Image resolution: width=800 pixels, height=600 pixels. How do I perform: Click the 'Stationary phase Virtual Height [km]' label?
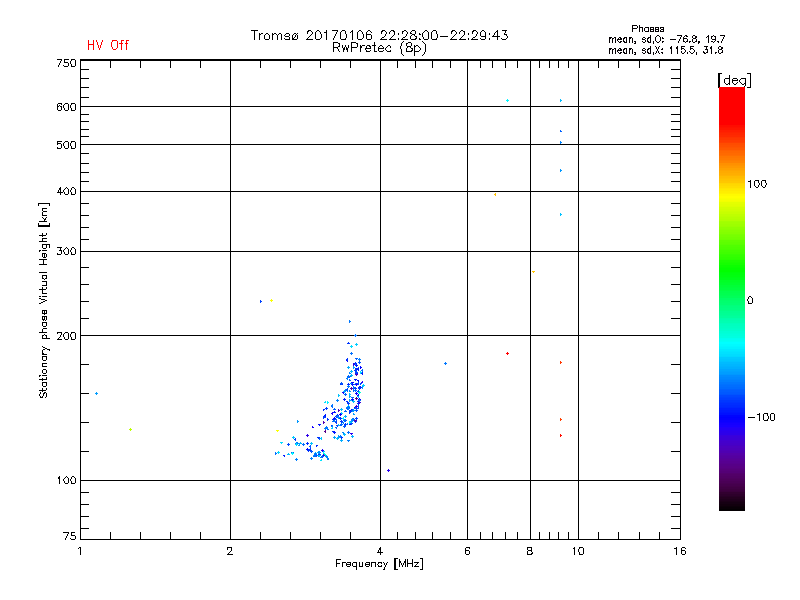coord(44,300)
